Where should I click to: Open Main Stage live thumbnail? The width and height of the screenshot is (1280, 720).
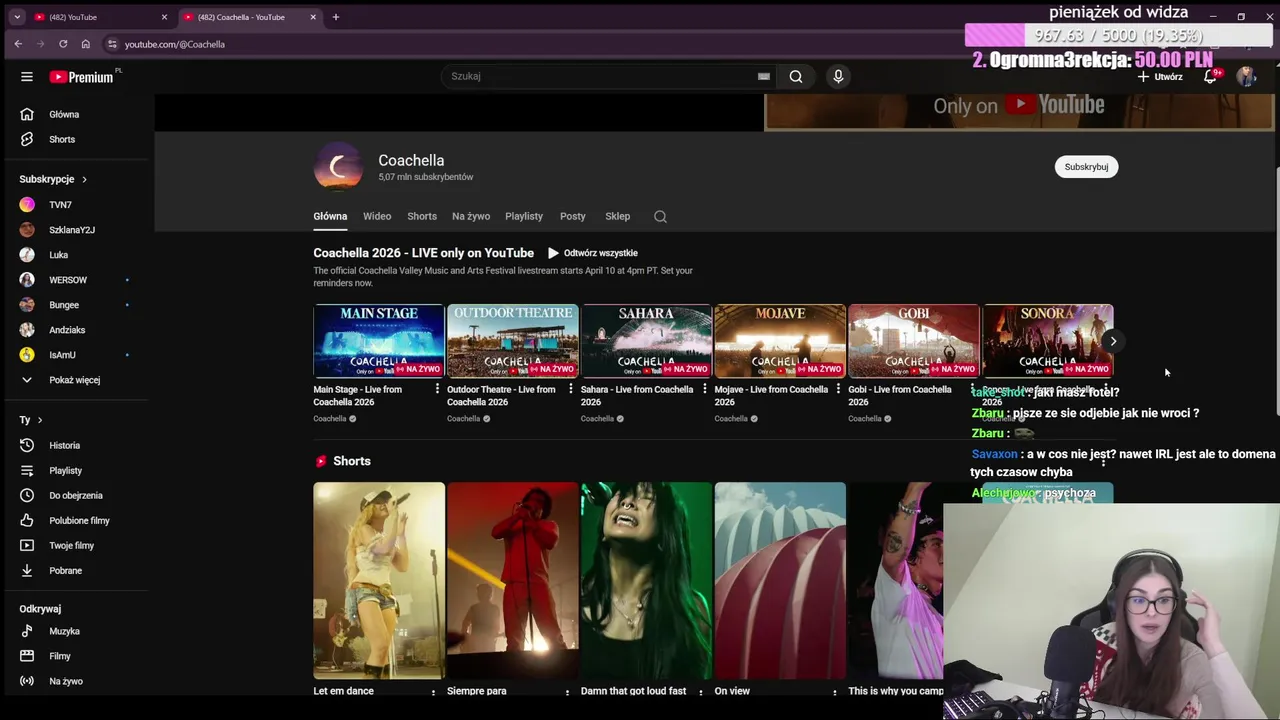379,341
